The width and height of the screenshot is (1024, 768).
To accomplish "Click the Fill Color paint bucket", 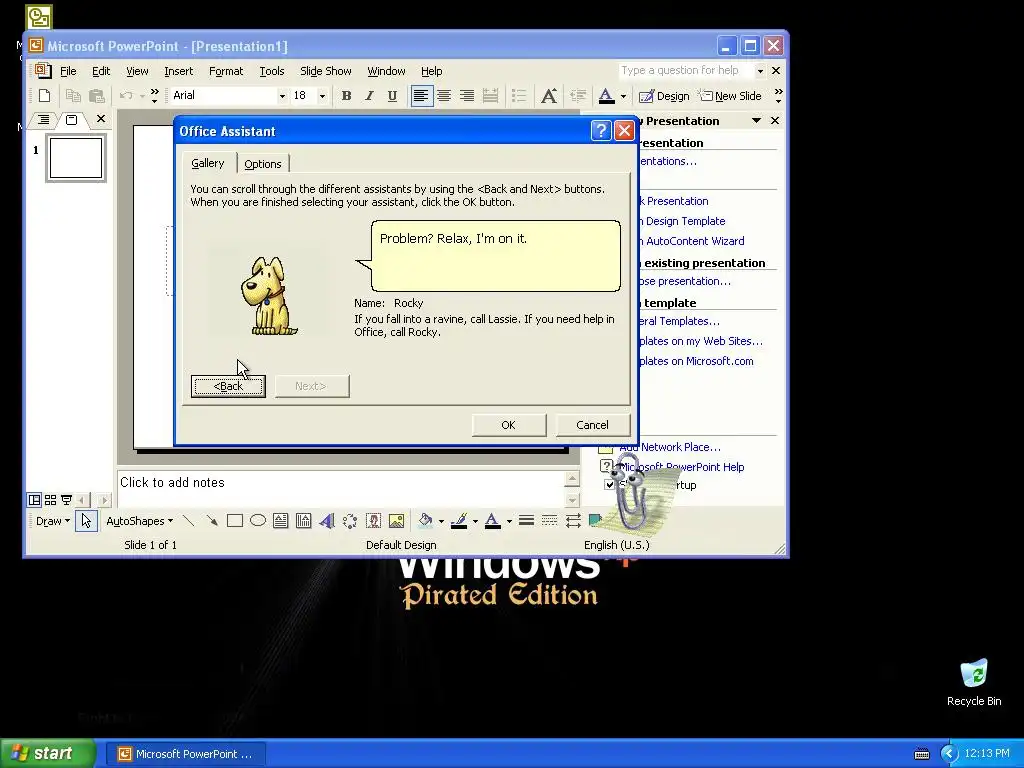I will 425,520.
